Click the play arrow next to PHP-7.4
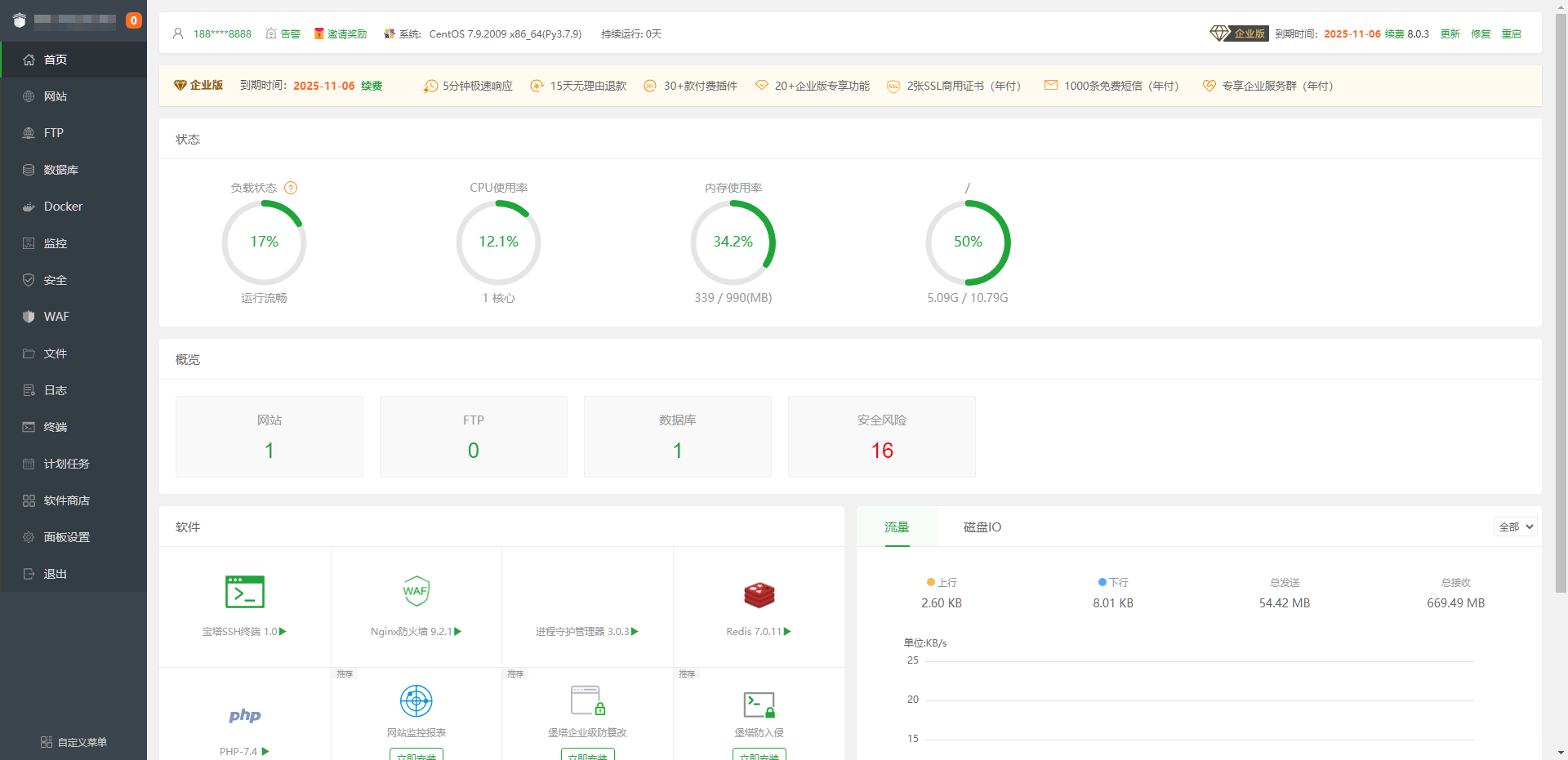Screen dimensions: 1568x760 (x=265, y=752)
